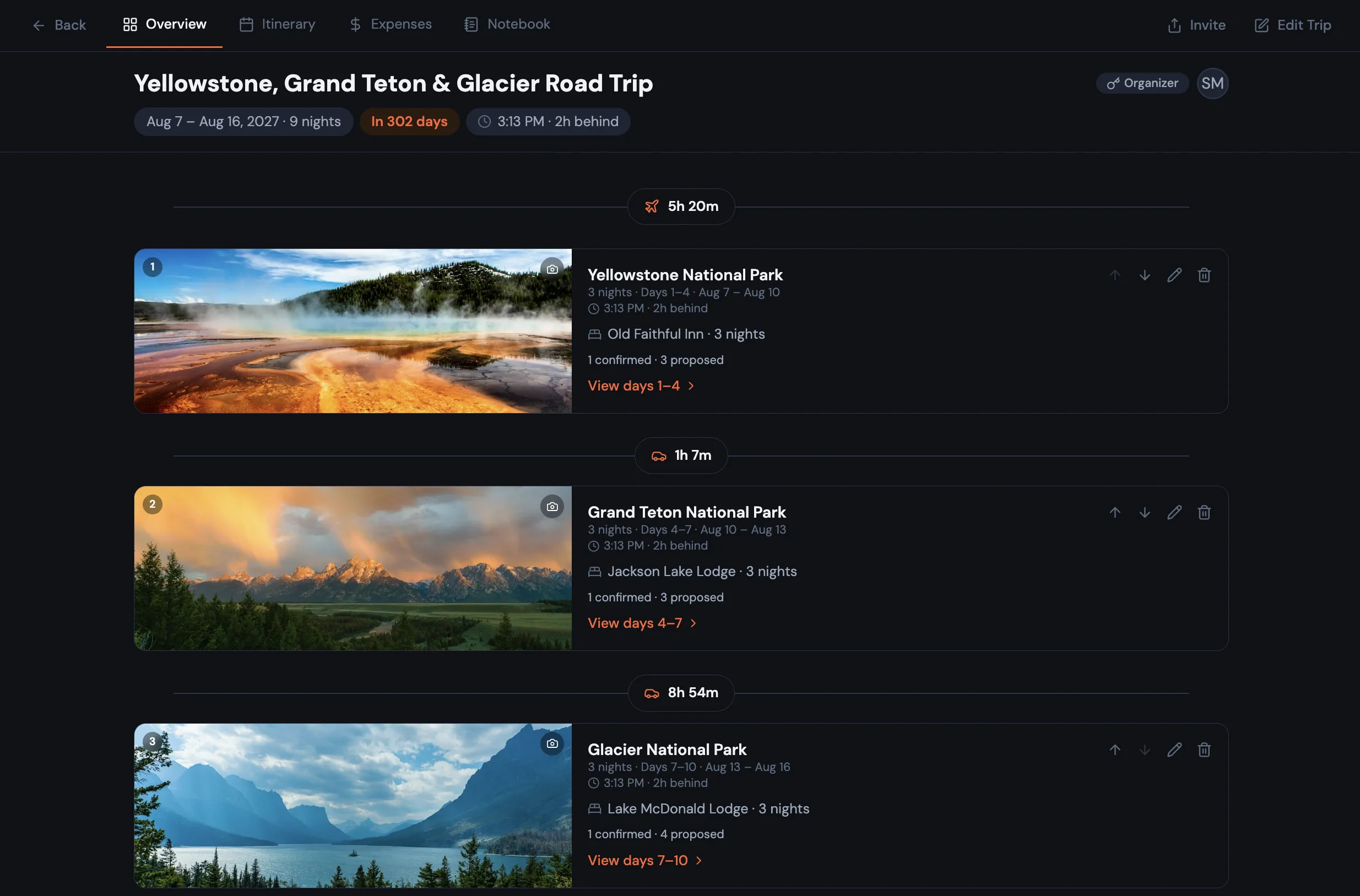Click Edit Trip button
The width and height of the screenshot is (1360, 896).
pyautogui.click(x=1293, y=25)
